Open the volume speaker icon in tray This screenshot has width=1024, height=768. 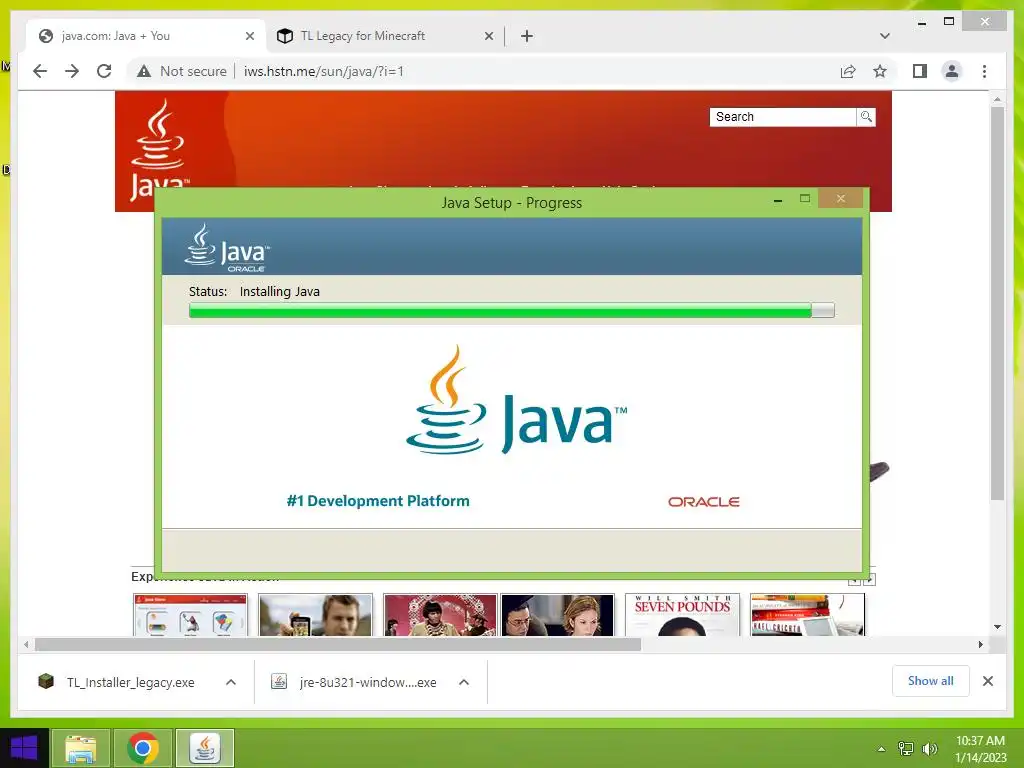929,749
